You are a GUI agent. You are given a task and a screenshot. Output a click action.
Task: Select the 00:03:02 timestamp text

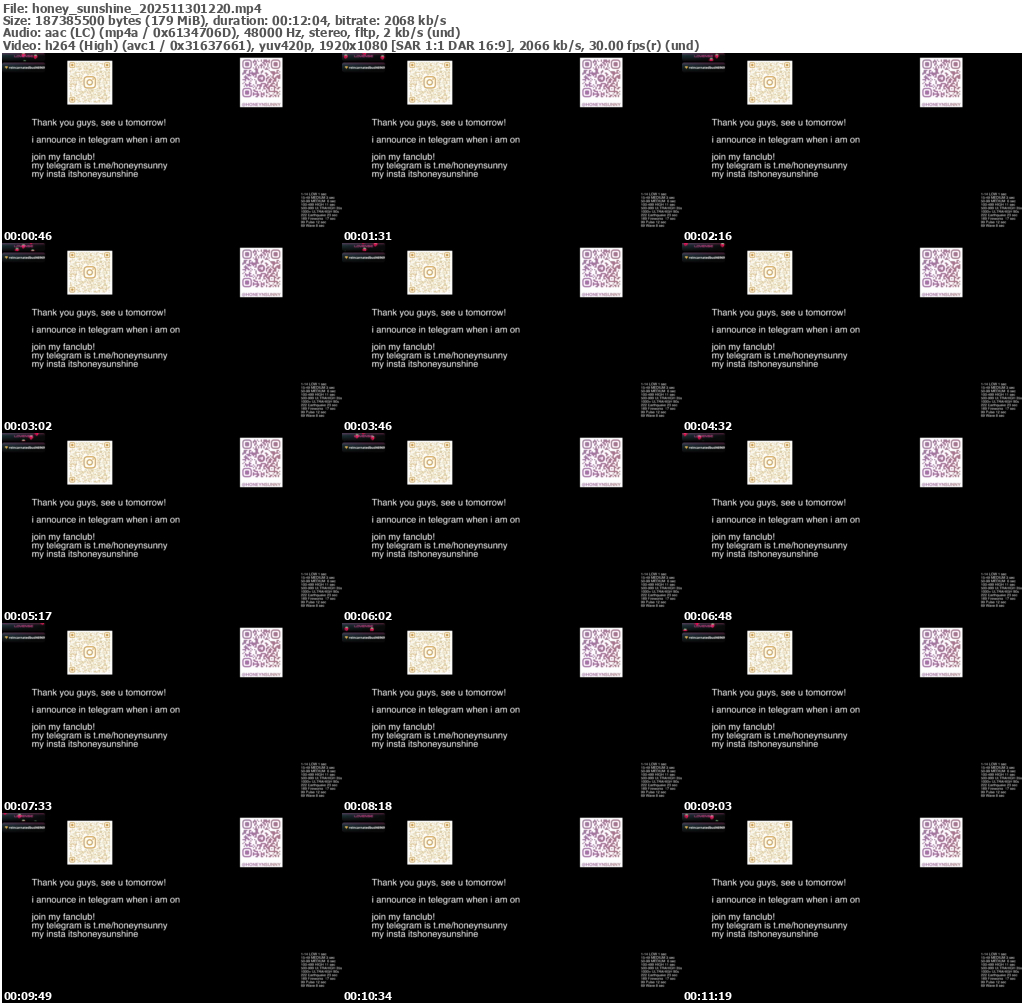coord(28,426)
